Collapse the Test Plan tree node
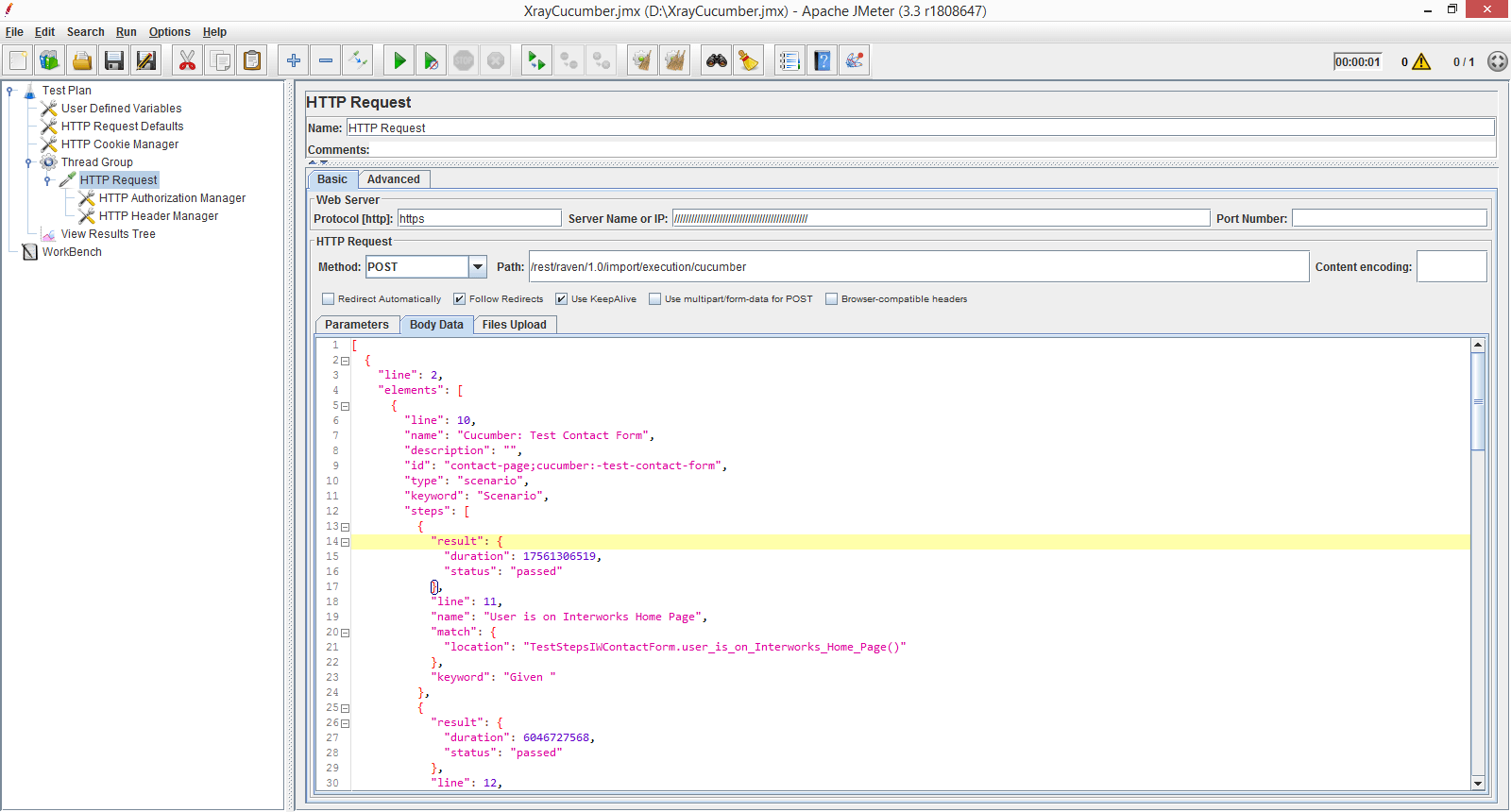 tap(10, 91)
